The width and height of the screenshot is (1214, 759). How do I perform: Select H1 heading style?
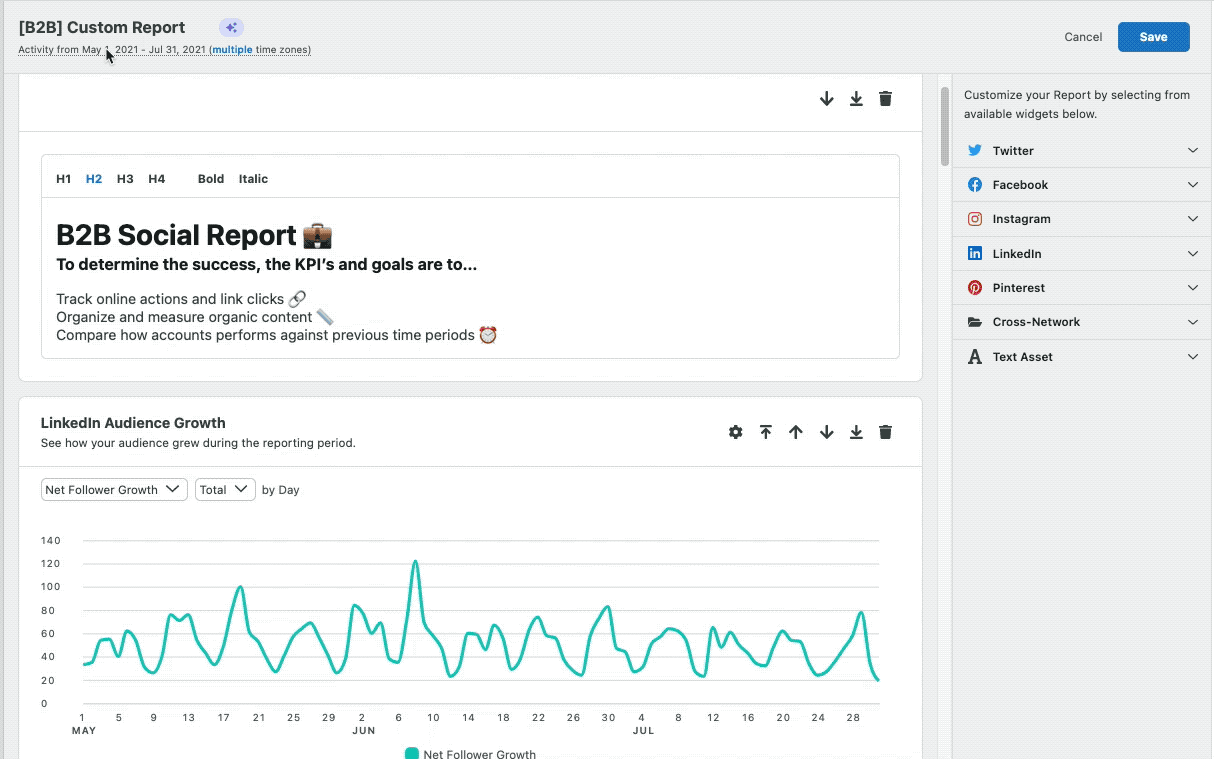tap(64, 179)
